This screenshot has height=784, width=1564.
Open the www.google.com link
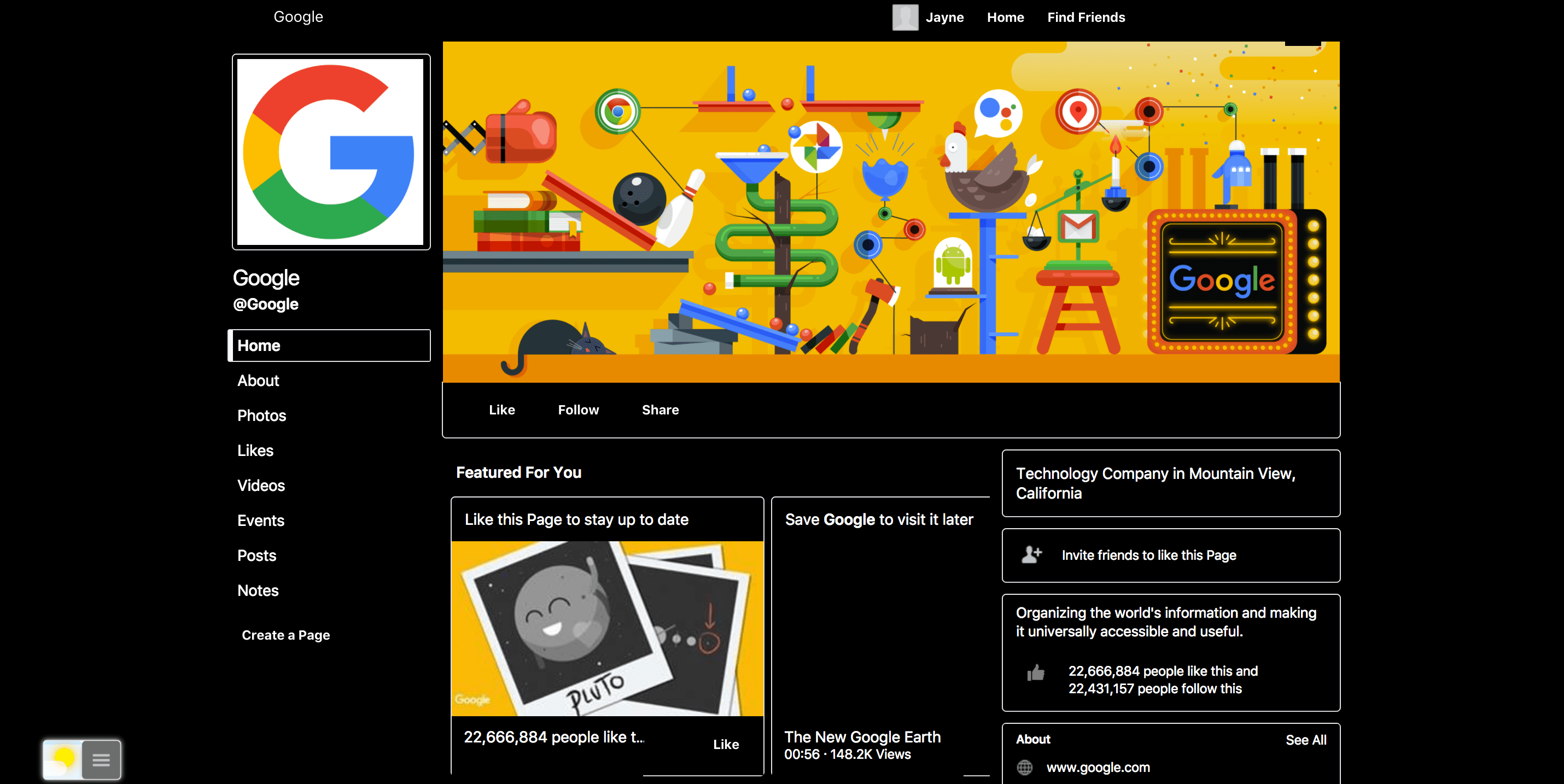click(1098, 767)
